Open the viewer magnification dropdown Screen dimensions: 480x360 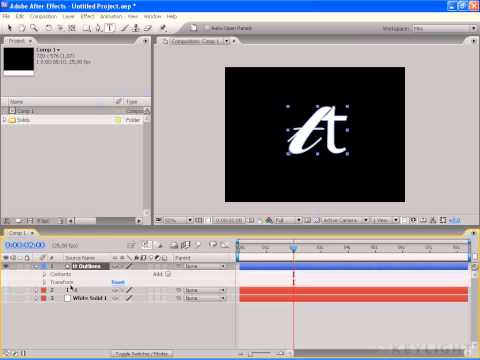pyautogui.click(x=178, y=220)
